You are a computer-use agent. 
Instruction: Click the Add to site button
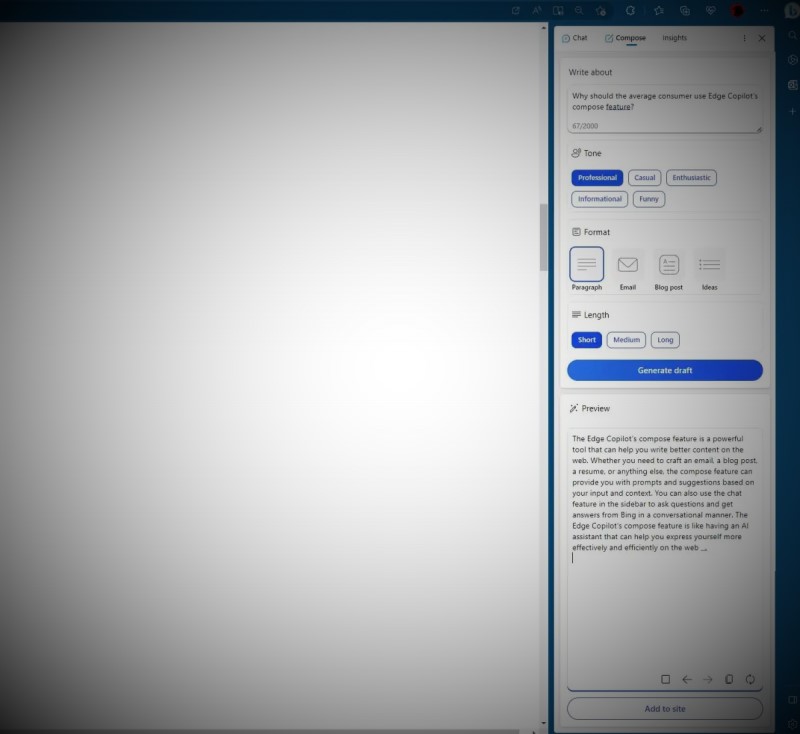665,708
